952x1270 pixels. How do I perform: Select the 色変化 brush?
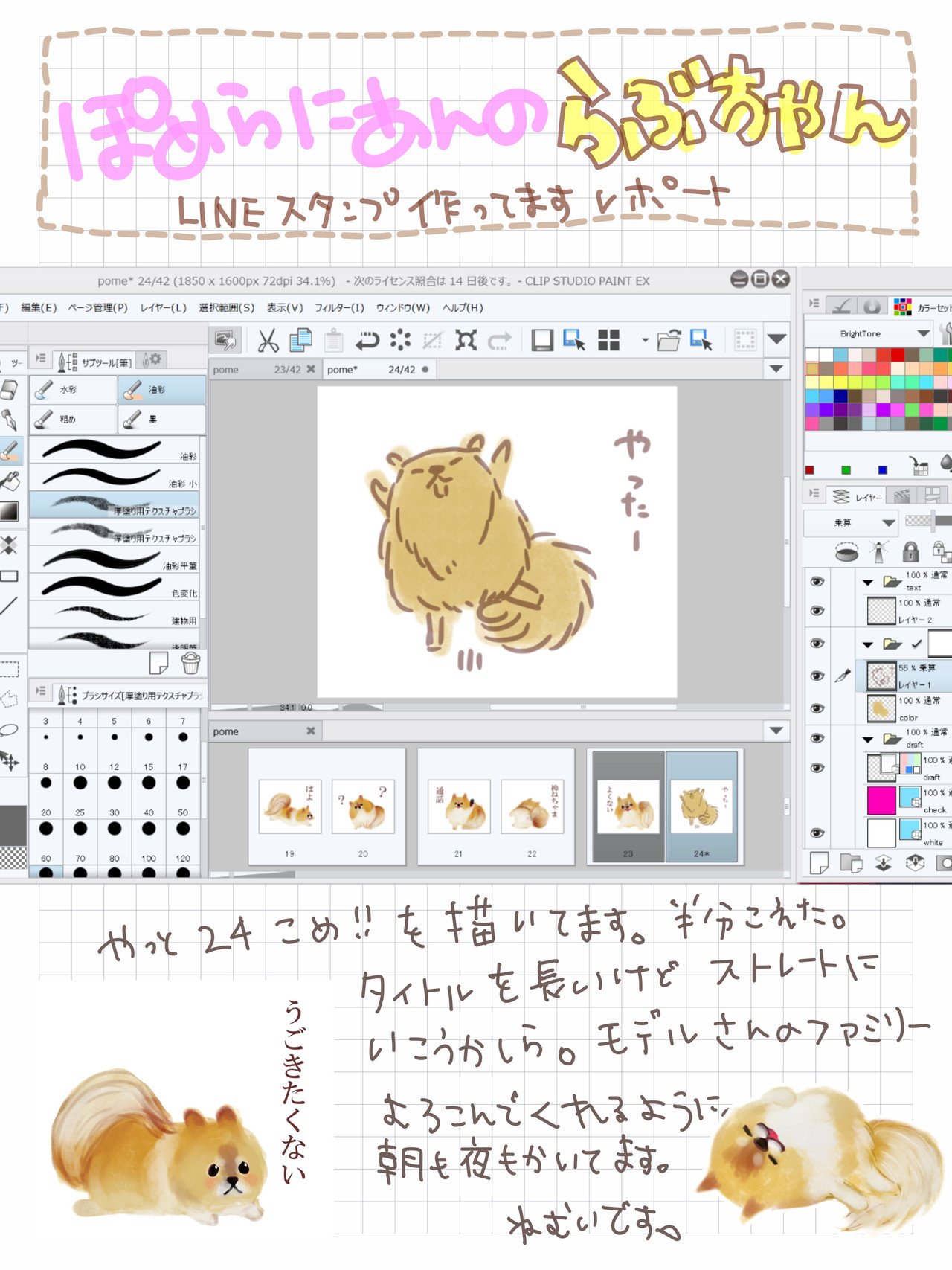[115, 586]
